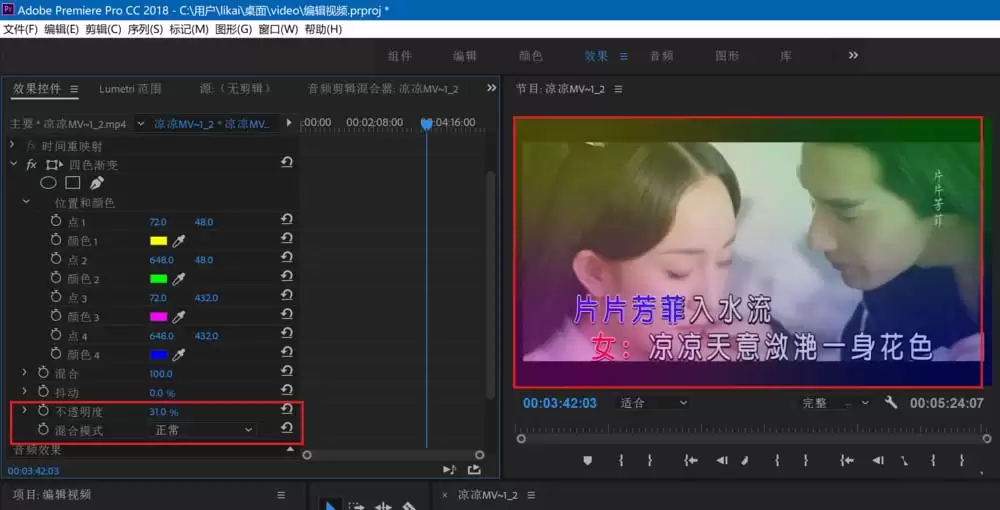Open program monitor wrench settings
The width and height of the screenshot is (1000, 510).
(891, 402)
